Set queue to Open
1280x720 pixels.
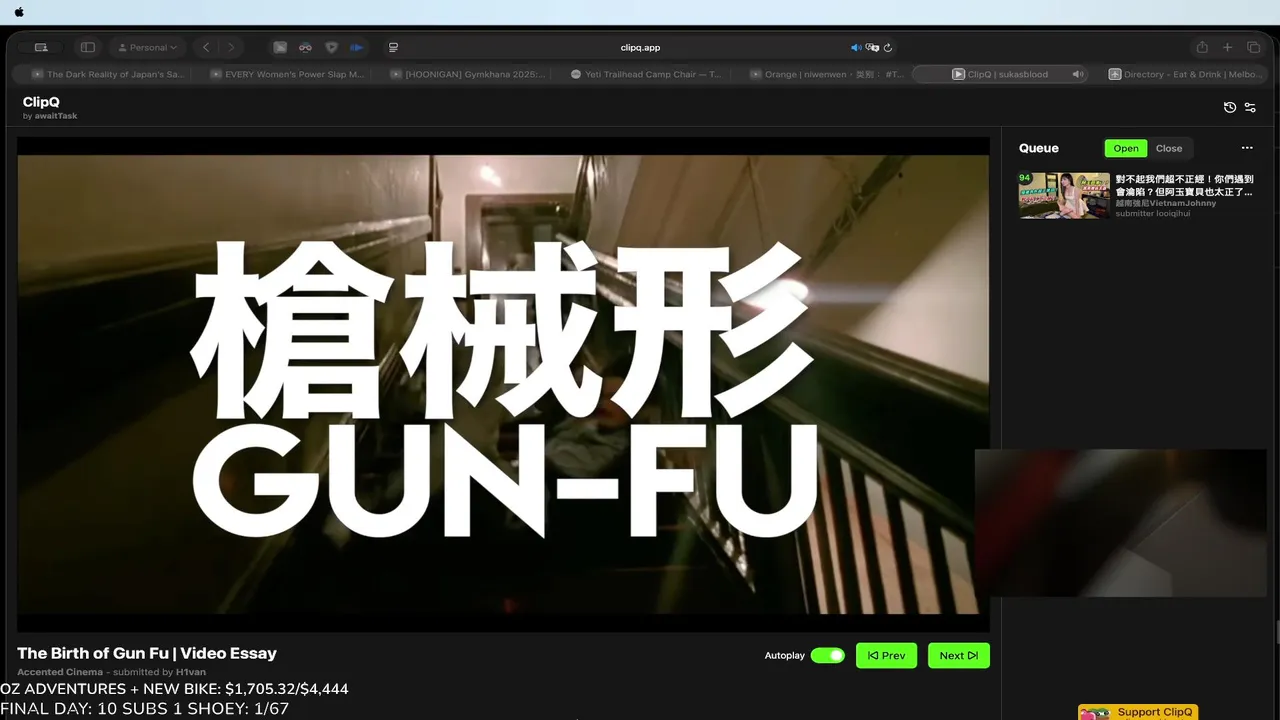point(1126,148)
